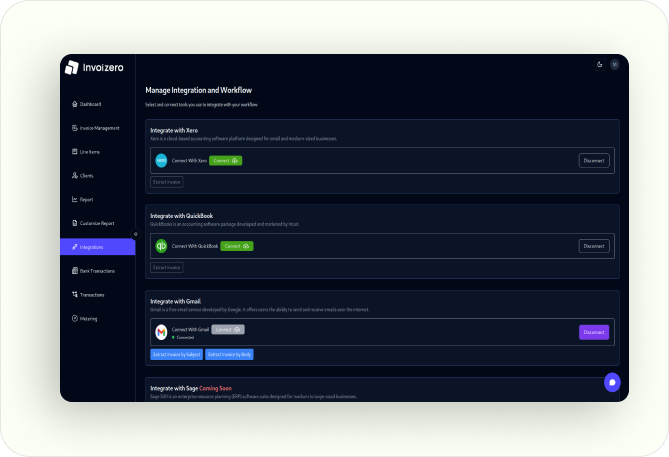
Task: Click the Dashboard home icon
Action: [x=75, y=104]
